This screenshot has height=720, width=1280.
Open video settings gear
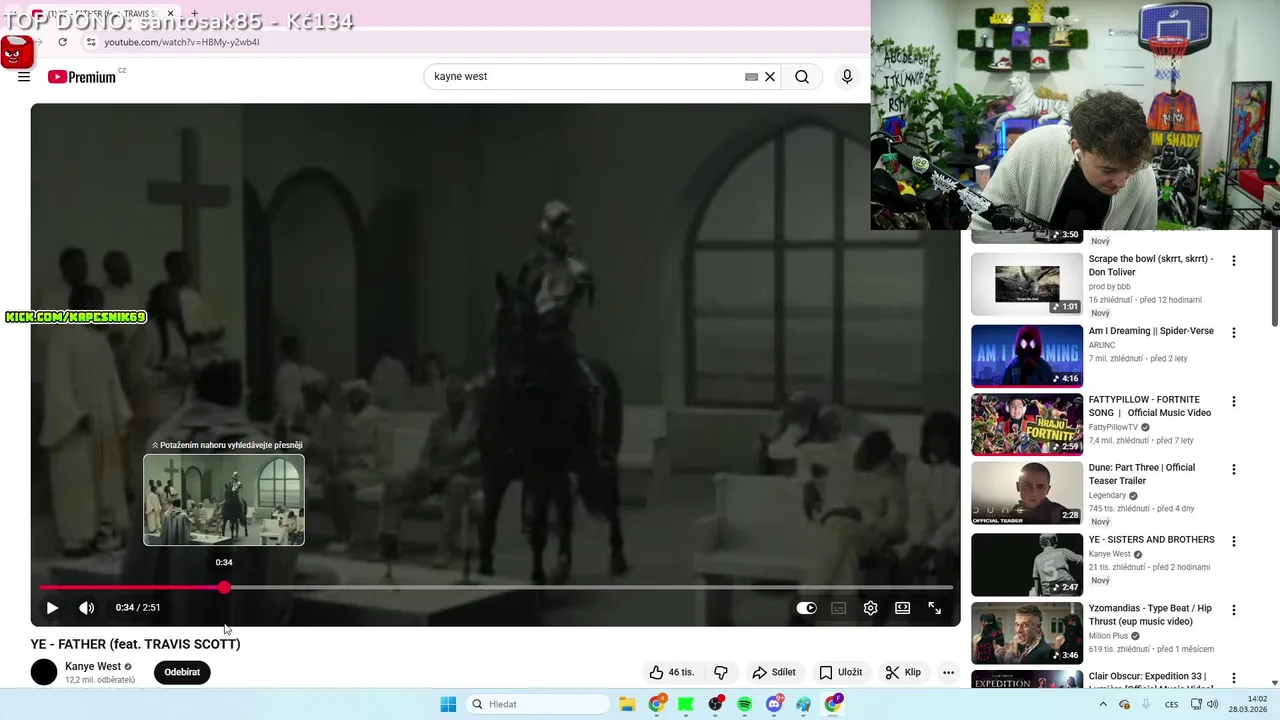[x=871, y=608]
